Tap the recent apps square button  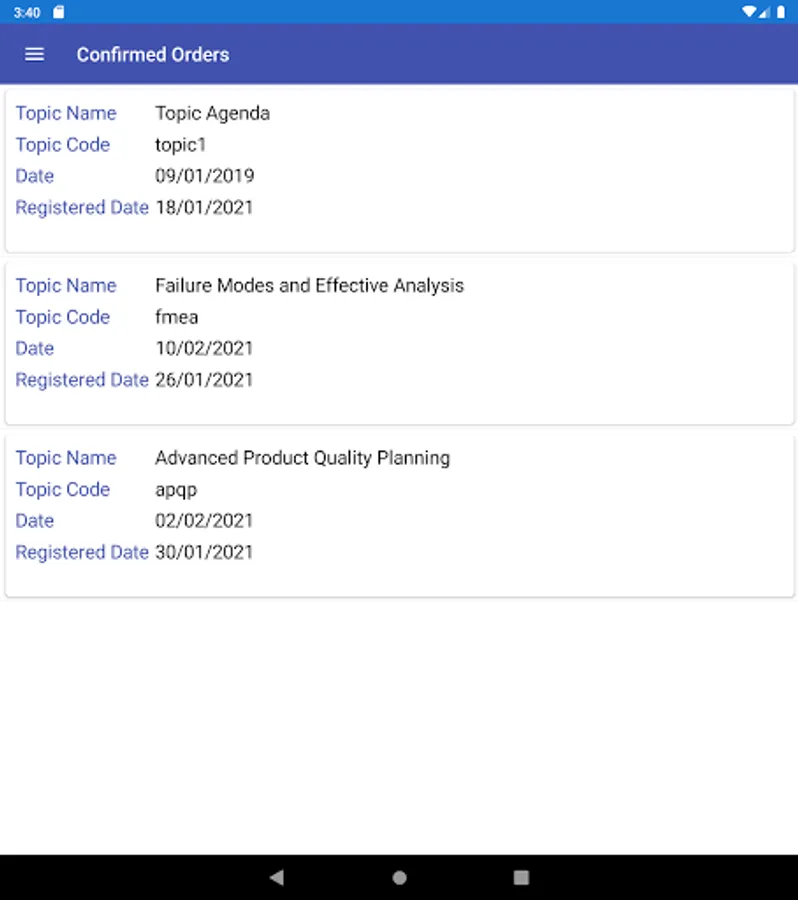521,877
